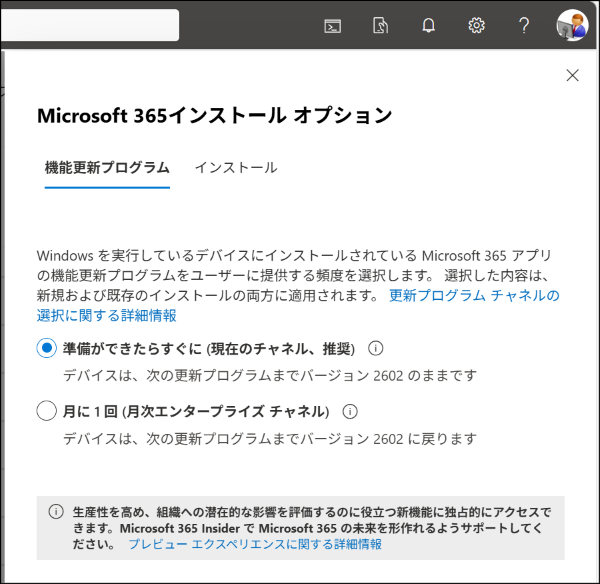The height and width of the screenshot is (584, 600).
Task: Click version 2602 に戻ります description text
Action: (270, 438)
